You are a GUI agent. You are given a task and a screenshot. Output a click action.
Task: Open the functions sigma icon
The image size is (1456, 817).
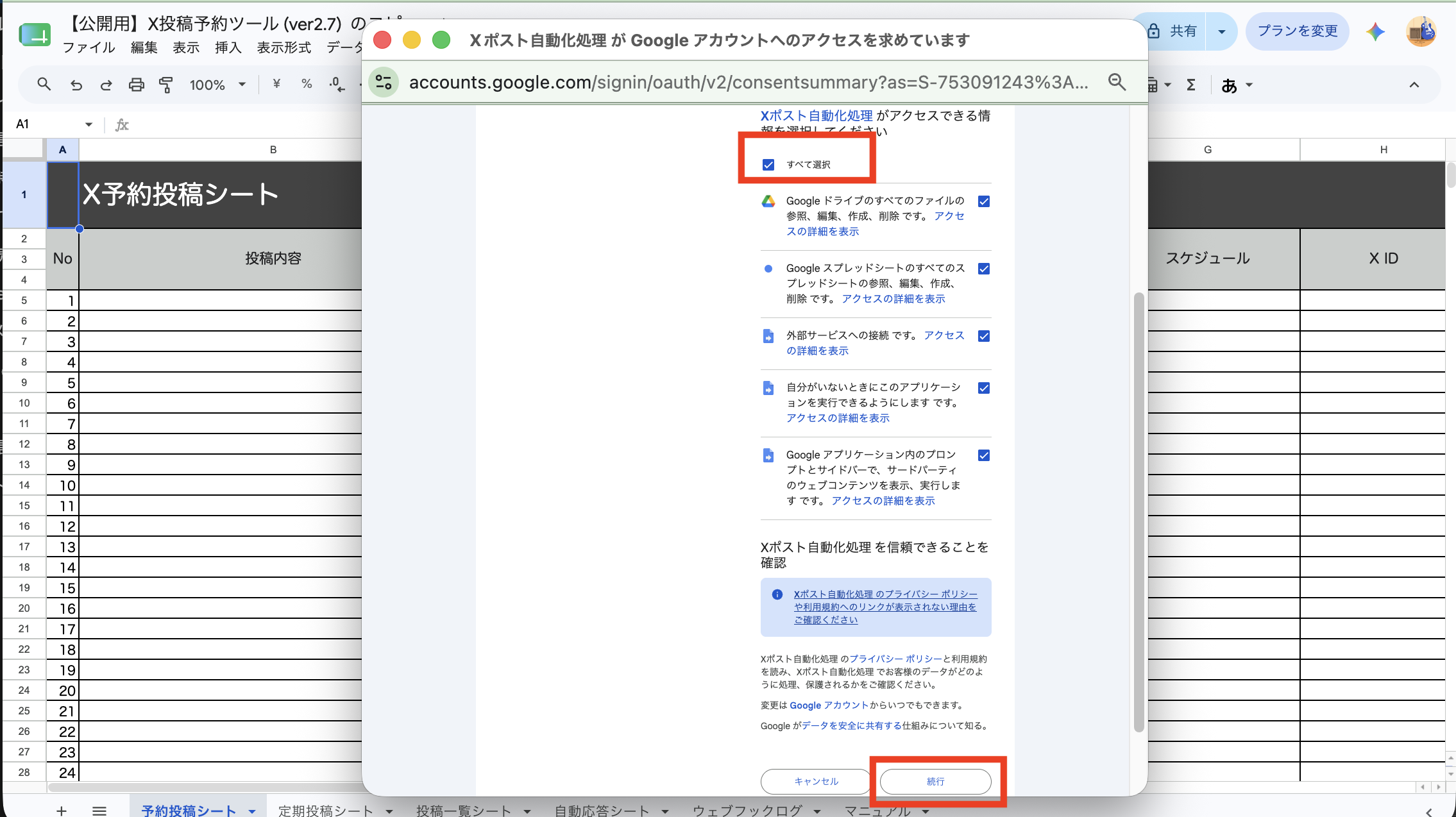[1190, 85]
